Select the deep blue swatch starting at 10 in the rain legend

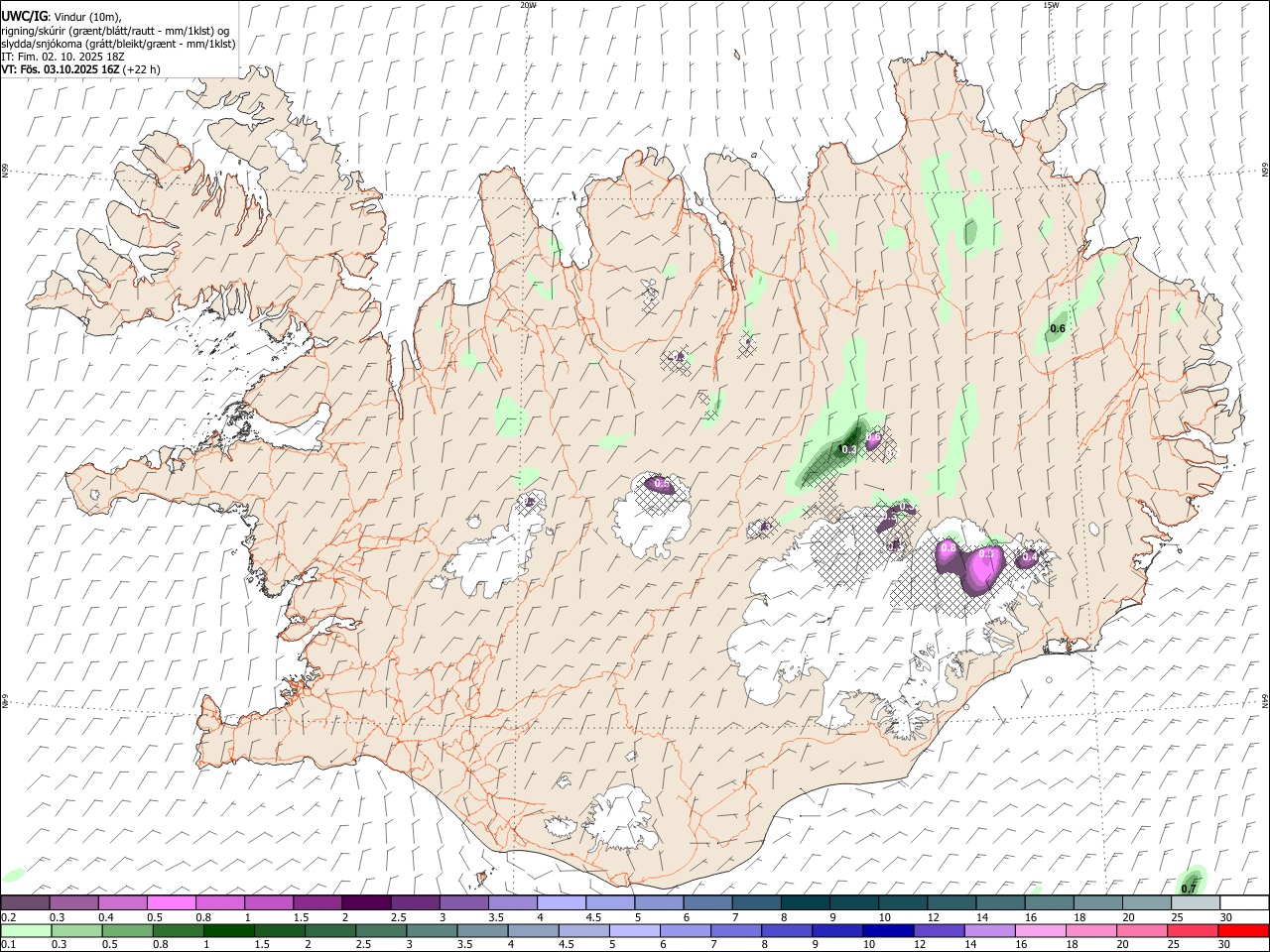click(x=888, y=931)
